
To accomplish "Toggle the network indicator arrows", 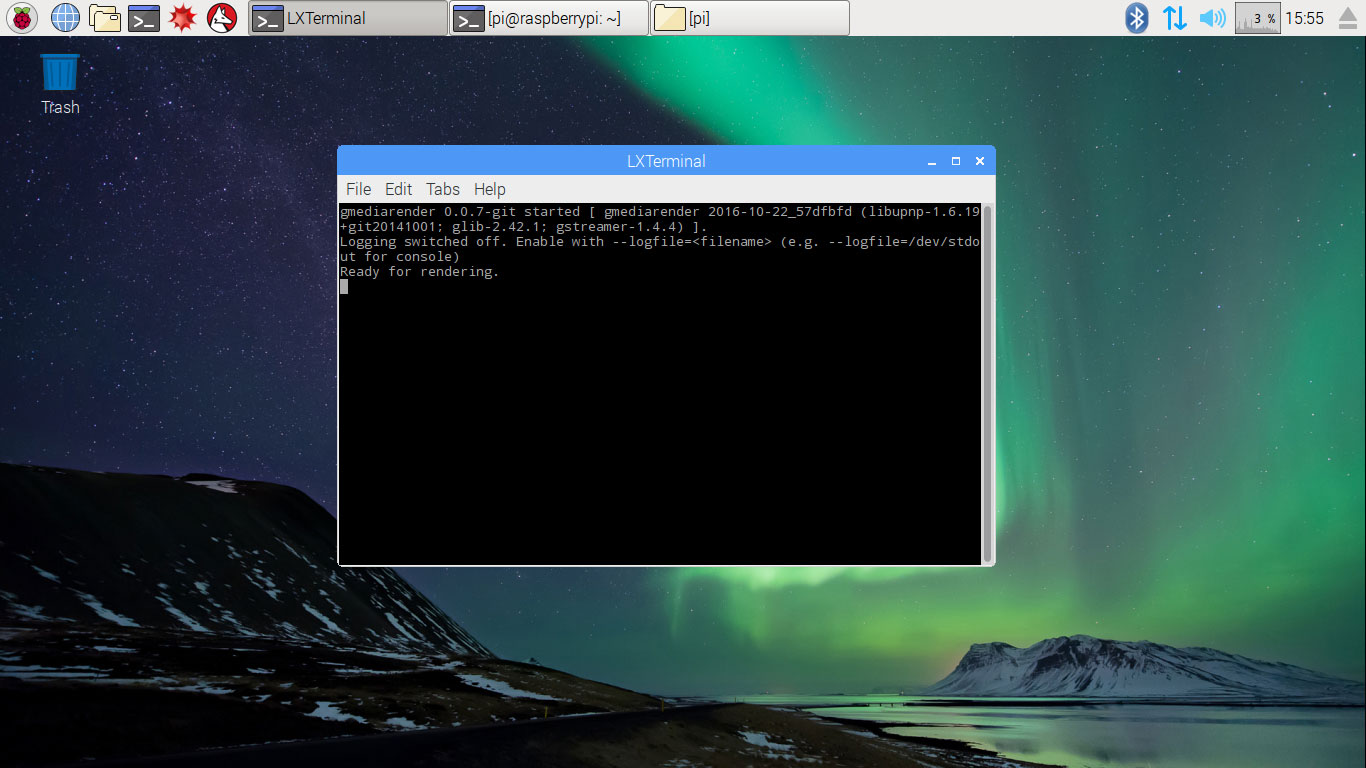I will [x=1173, y=17].
